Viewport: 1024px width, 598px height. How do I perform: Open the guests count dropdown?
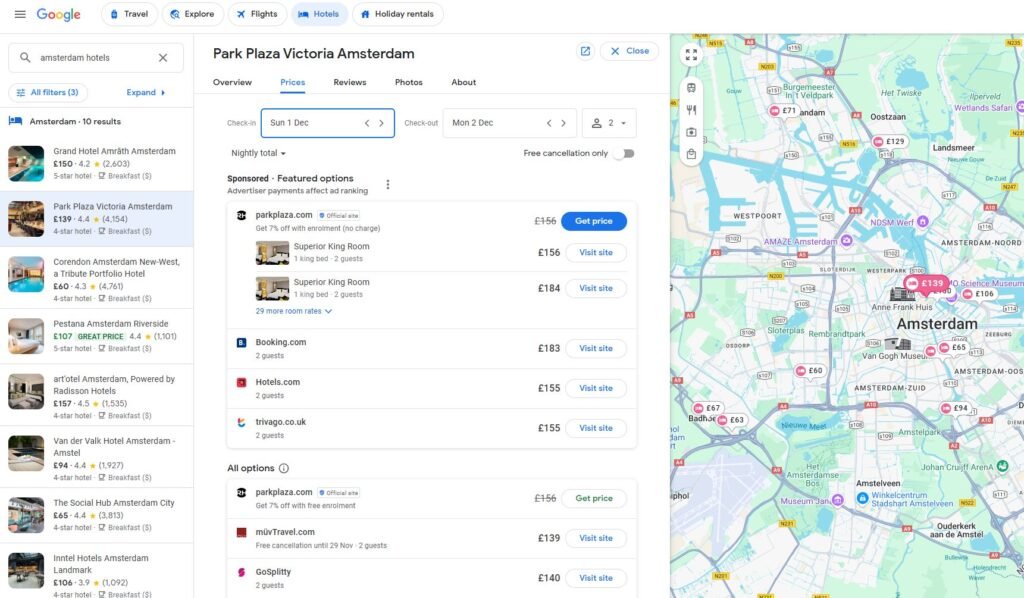coord(609,123)
